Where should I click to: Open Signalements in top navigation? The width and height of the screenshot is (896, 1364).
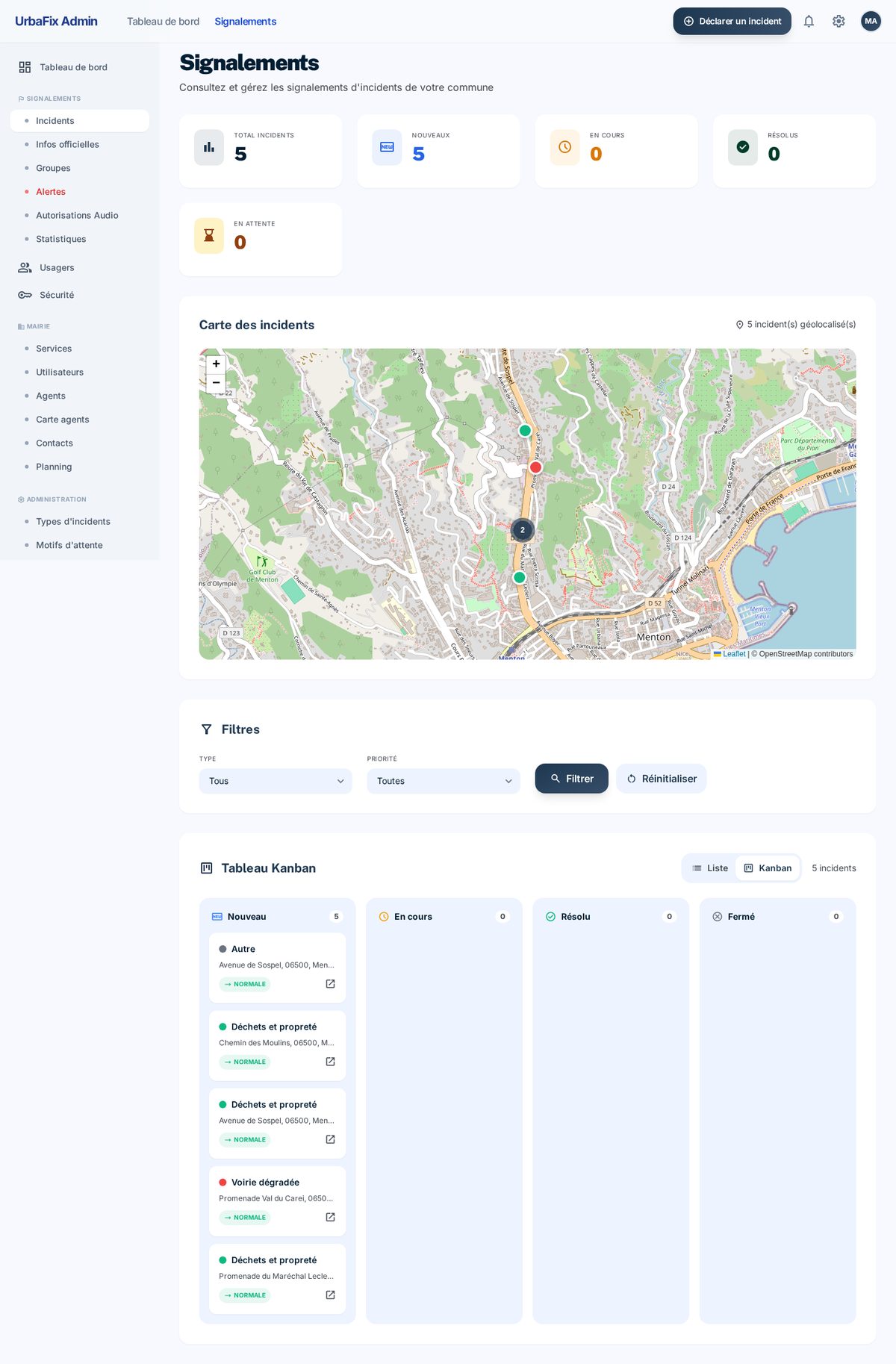[x=245, y=22]
